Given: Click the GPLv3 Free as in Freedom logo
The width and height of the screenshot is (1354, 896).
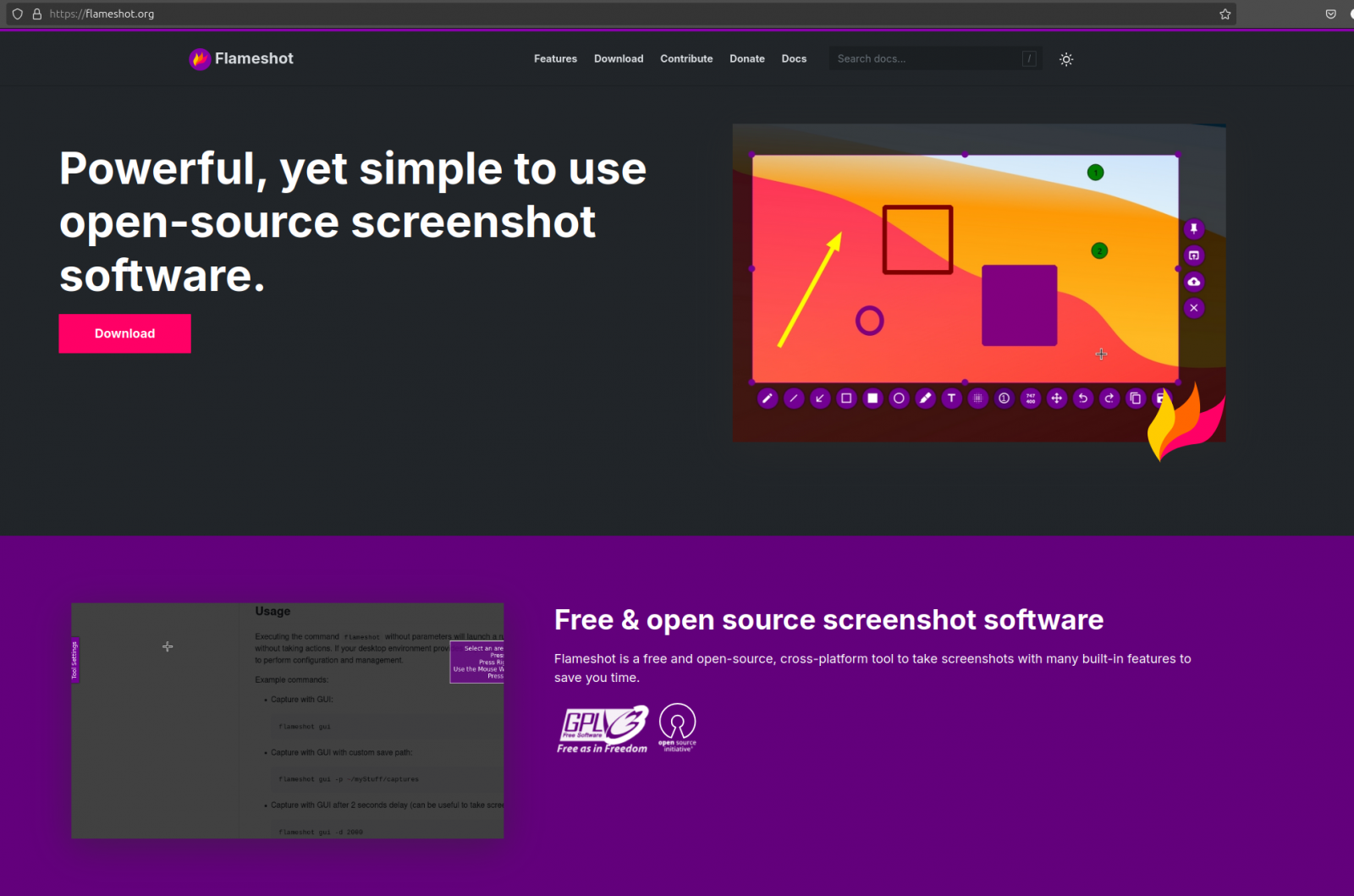Looking at the screenshot, I should click(x=603, y=729).
